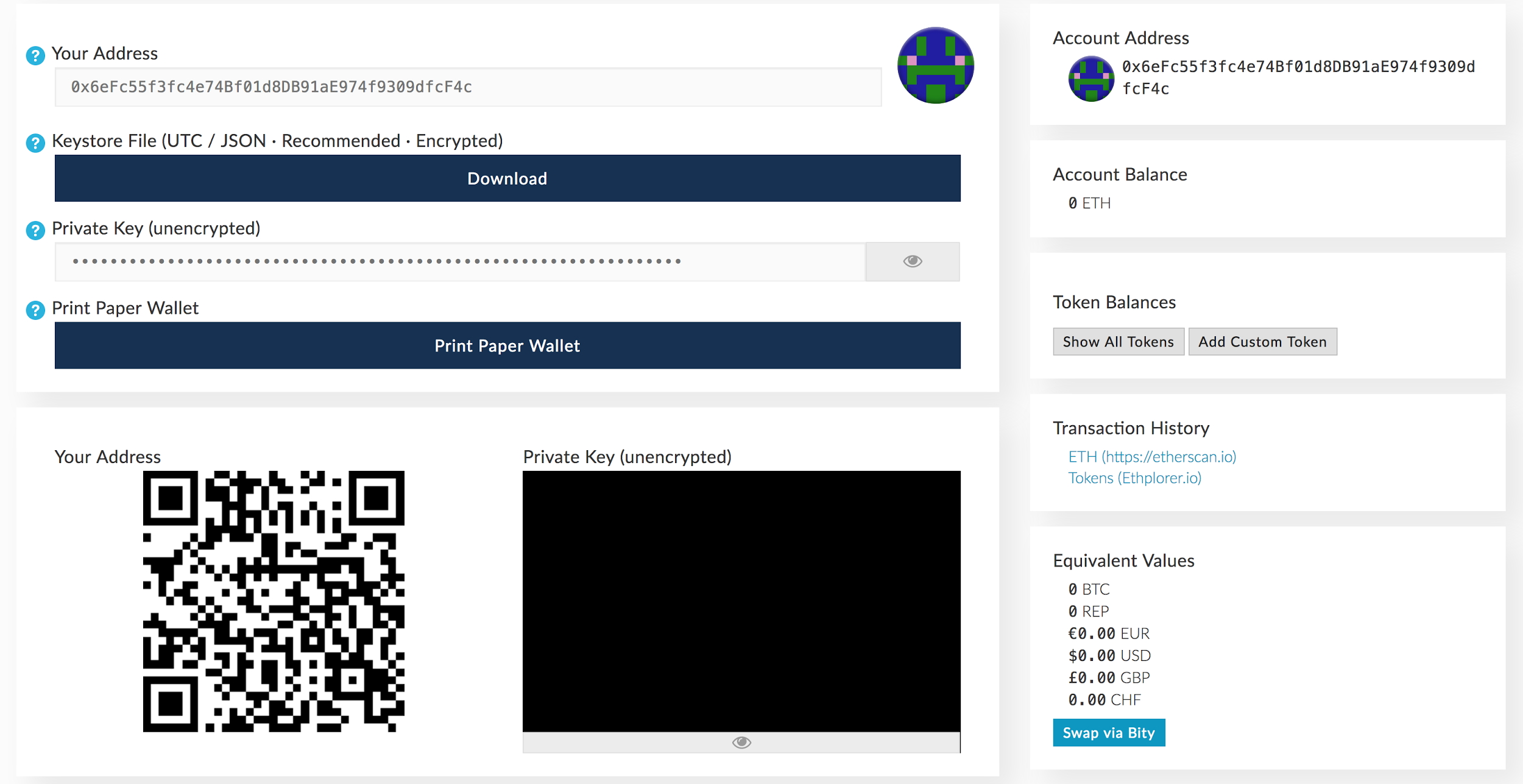Screen dimensions: 1523x784
Task: Expand Token Balances section
Action: 1118,341
